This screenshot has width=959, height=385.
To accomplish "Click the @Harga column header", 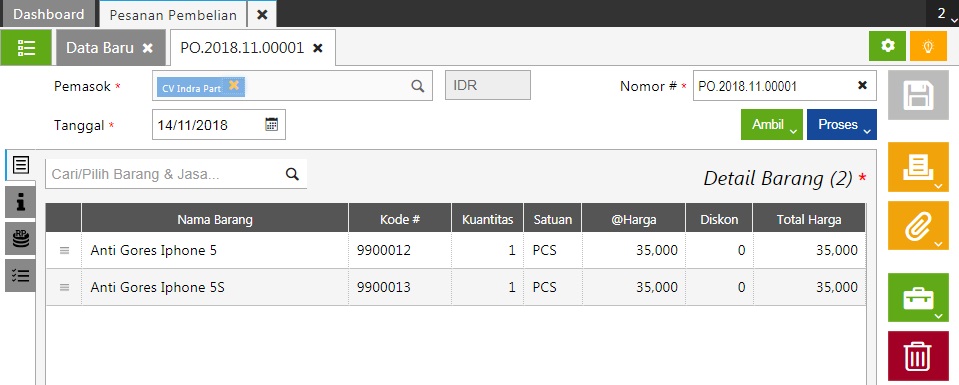I will (x=634, y=219).
